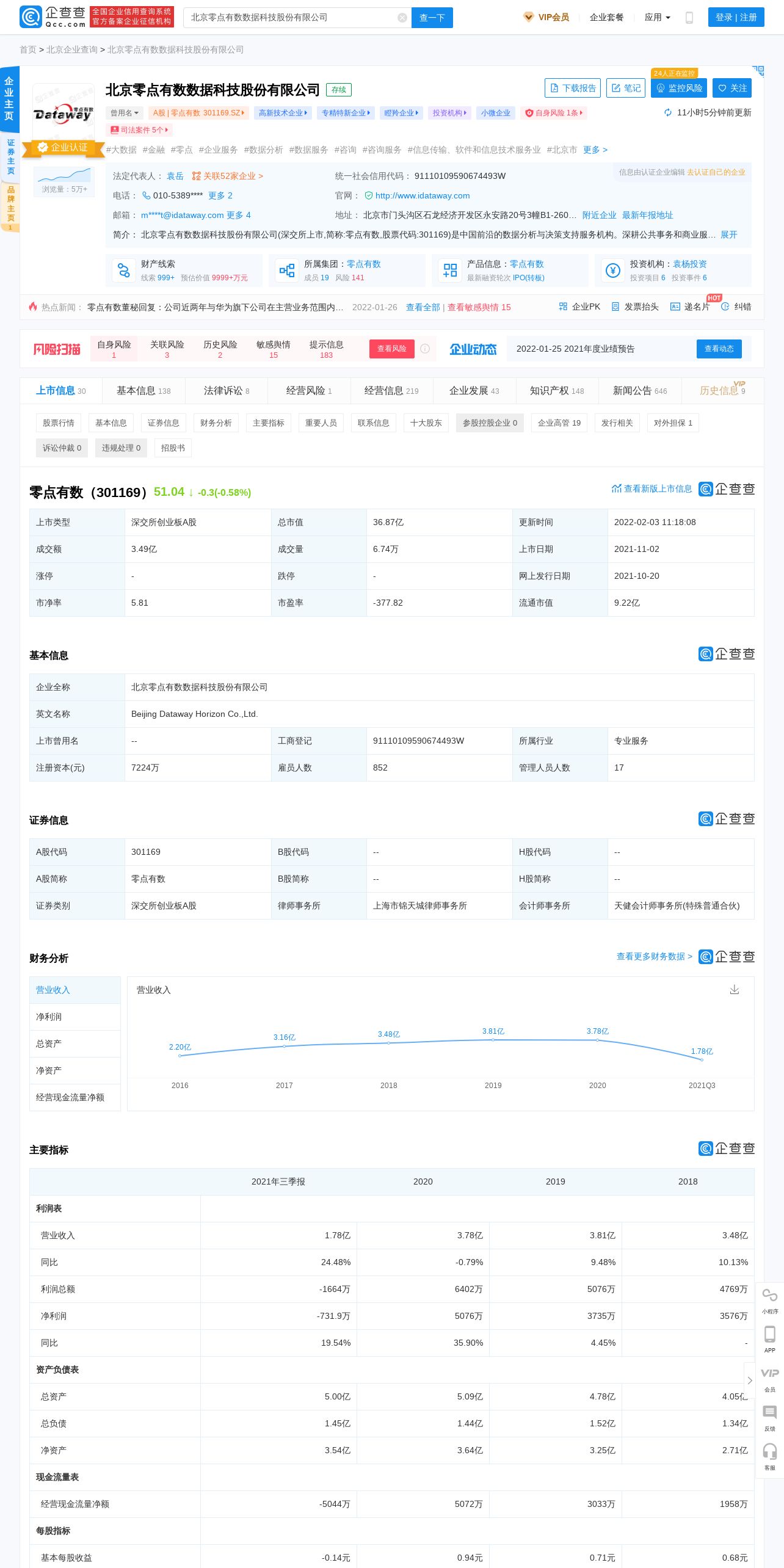
Task: Expand A股 零点有数 301169.SZ tag
Action: (x=198, y=113)
